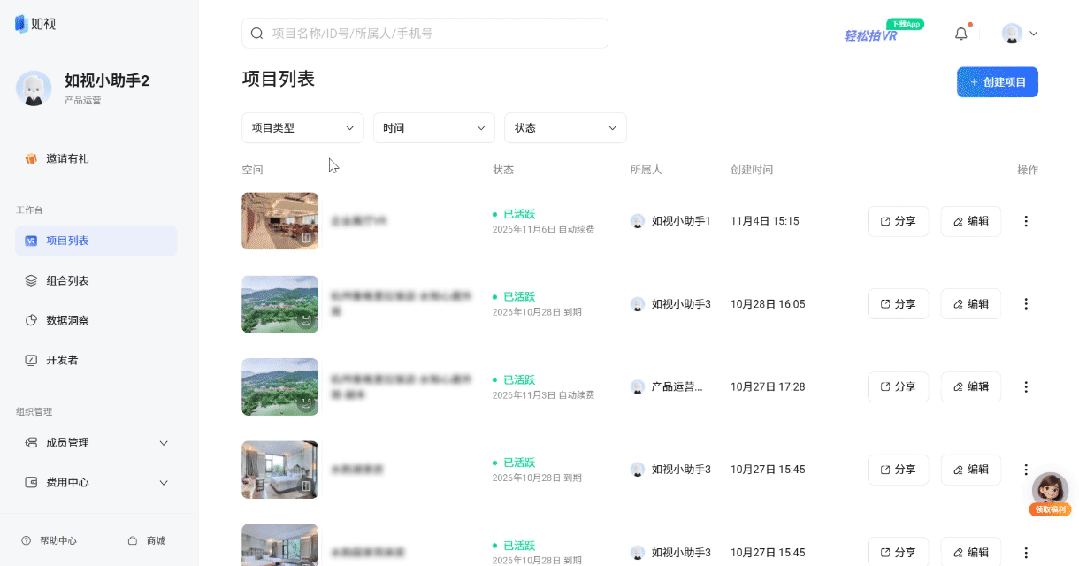This screenshot has width=1079, height=566.
Task: Click 分享 in 11月4日 15:15 row
Action: (898, 221)
